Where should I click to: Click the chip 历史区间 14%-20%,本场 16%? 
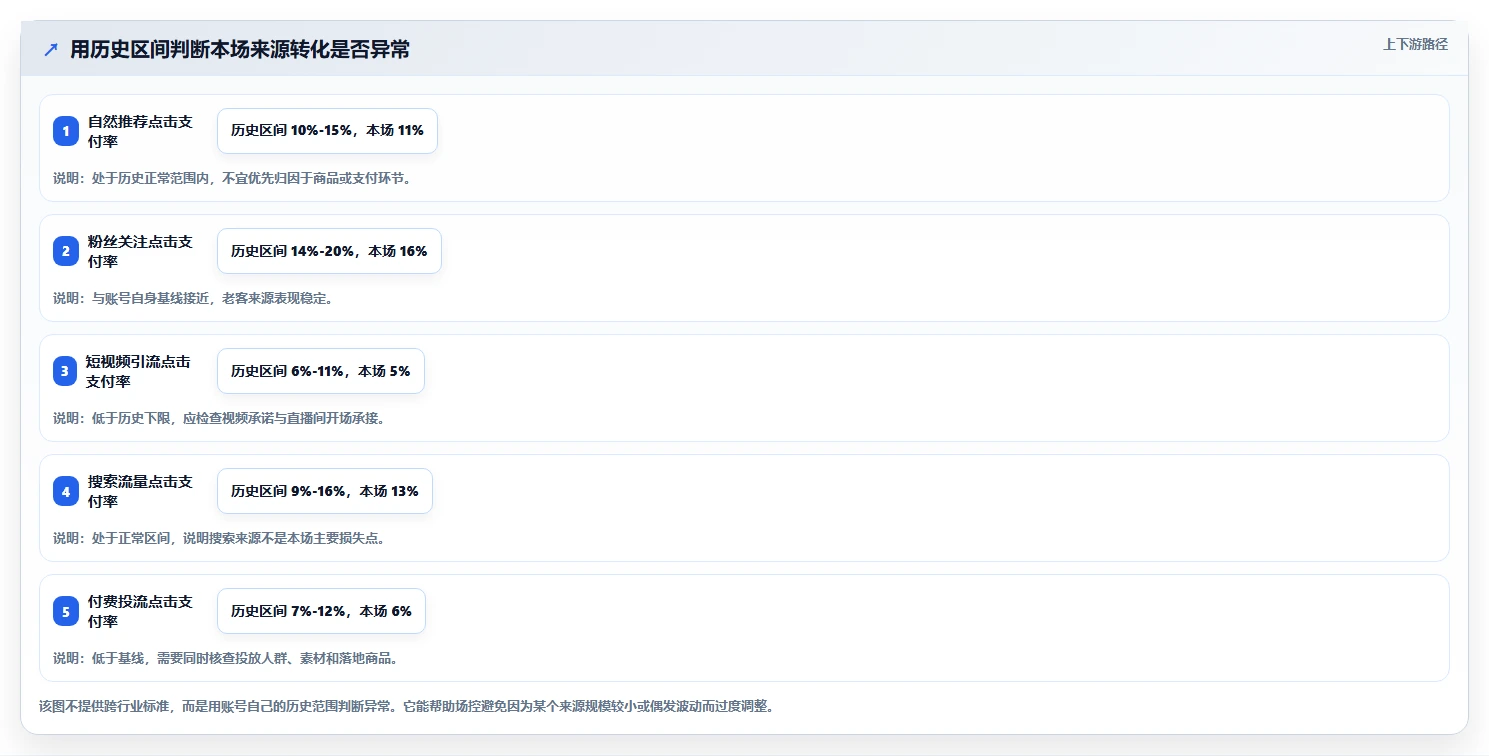[x=329, y=251]
